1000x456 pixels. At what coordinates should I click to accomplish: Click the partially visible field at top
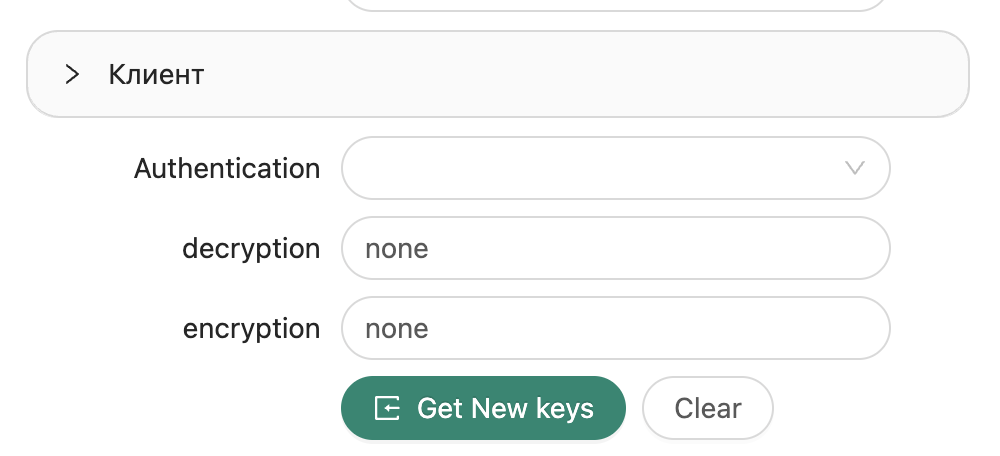(615, 4)
